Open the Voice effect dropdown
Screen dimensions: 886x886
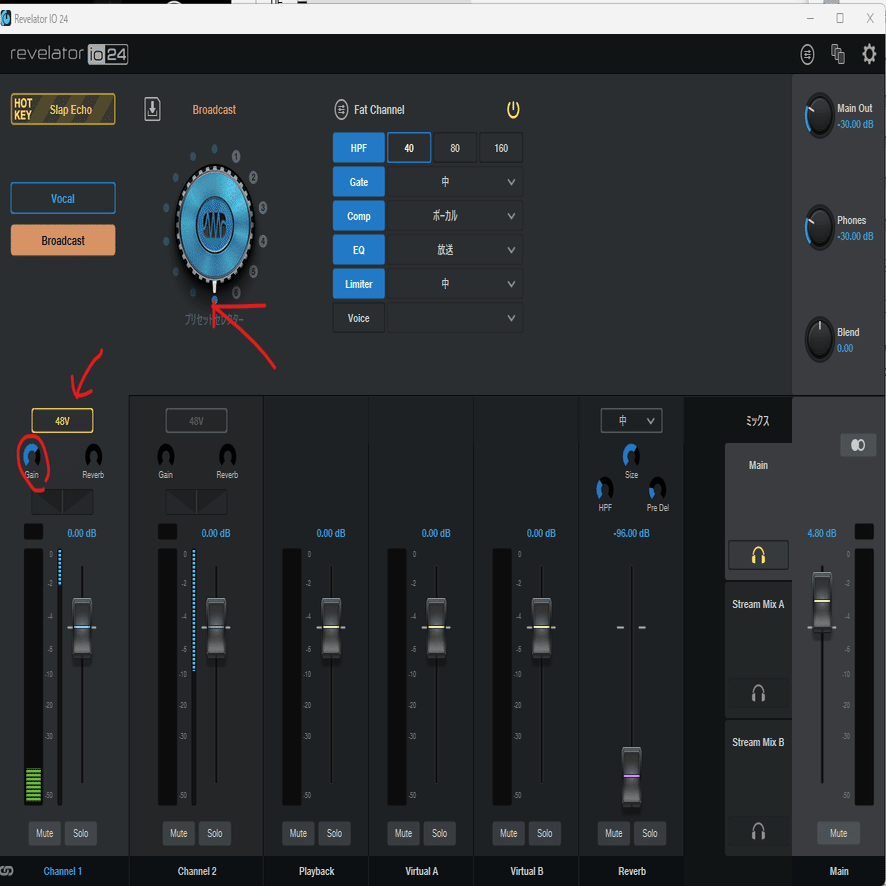coord(455,318)
